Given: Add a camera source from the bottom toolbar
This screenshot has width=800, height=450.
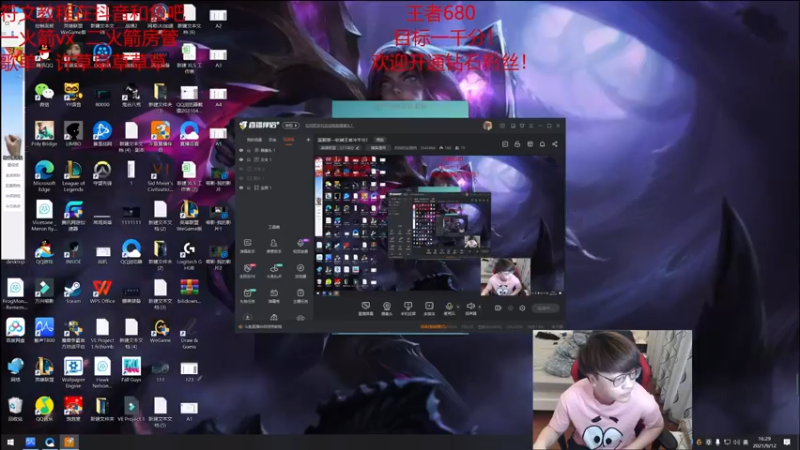Looking at the screenshot, I should click(387, 308).
